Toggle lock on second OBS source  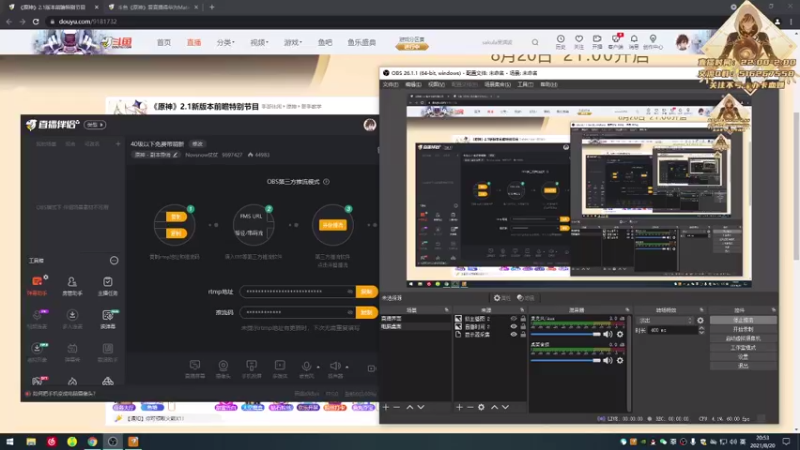523,327
